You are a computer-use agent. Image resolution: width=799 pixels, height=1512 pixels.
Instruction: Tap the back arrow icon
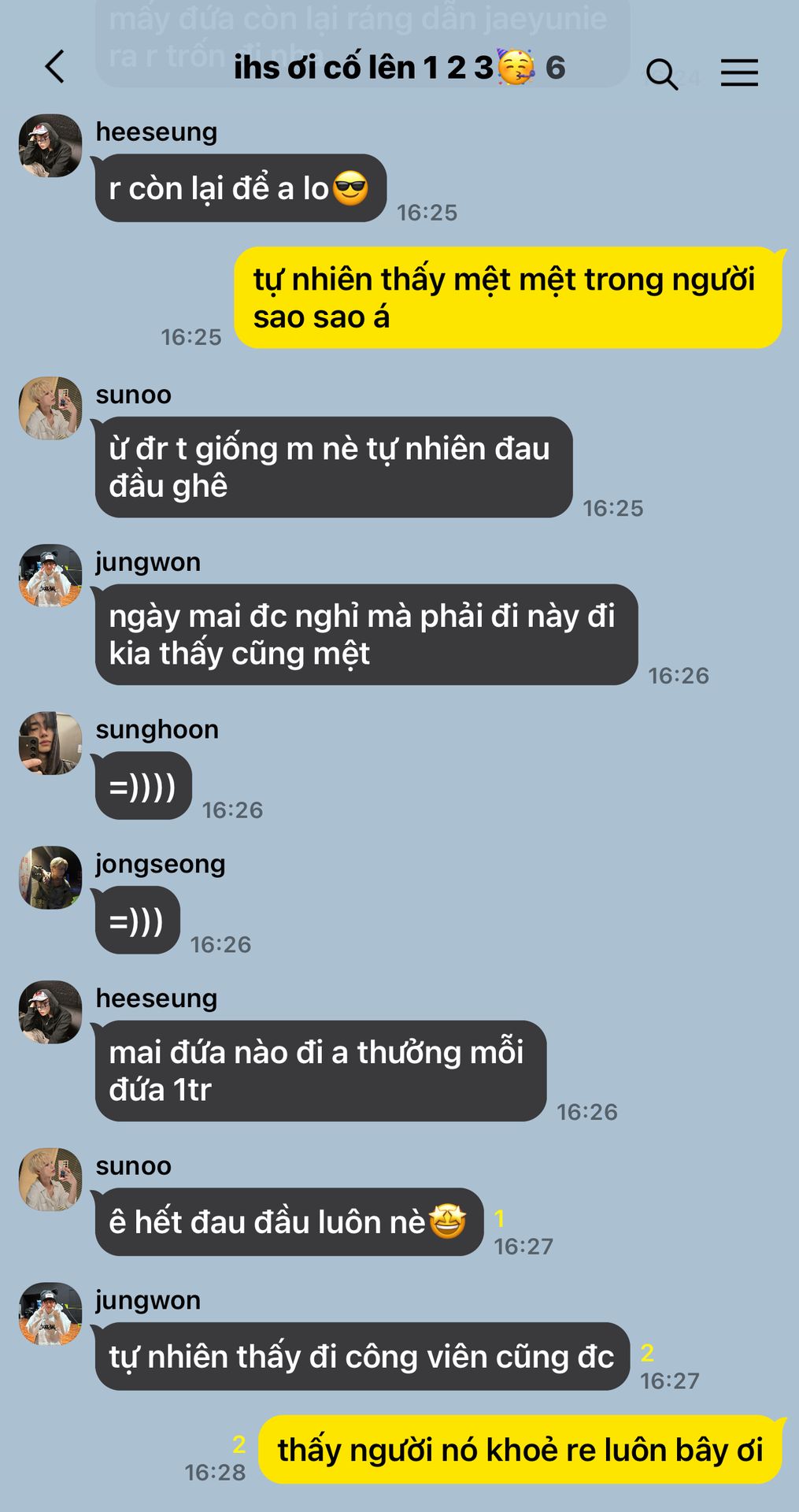coord(54,67)
